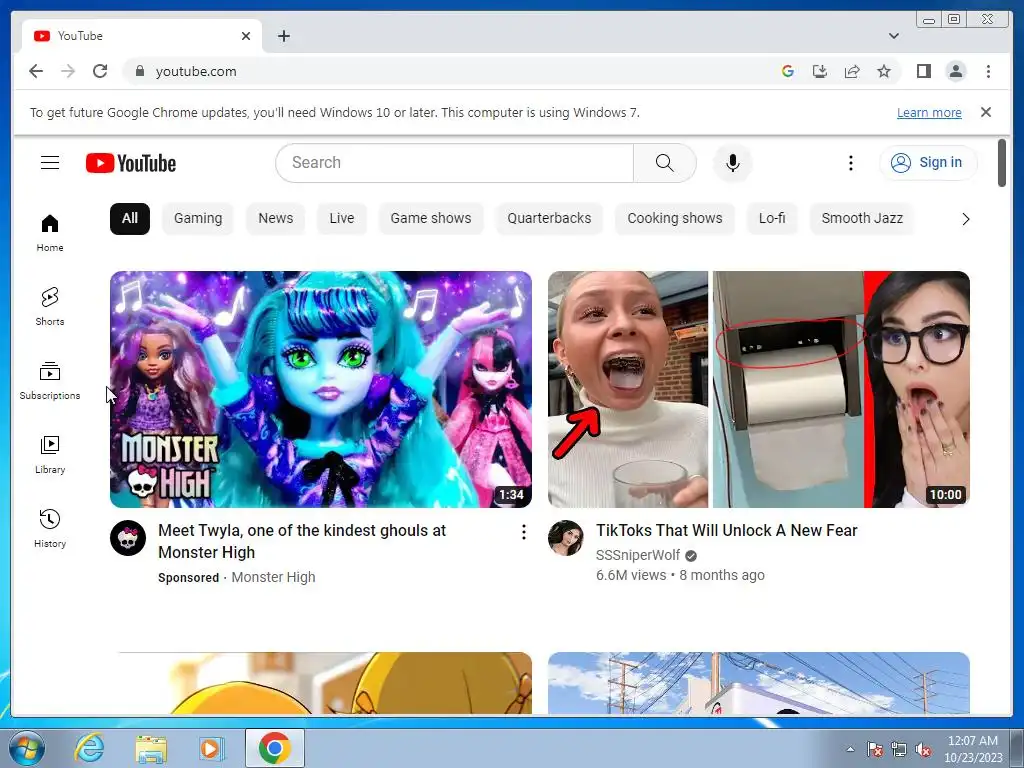Open 'TikToks That Will Unlock A New Fear' title

tap(726, 530)
